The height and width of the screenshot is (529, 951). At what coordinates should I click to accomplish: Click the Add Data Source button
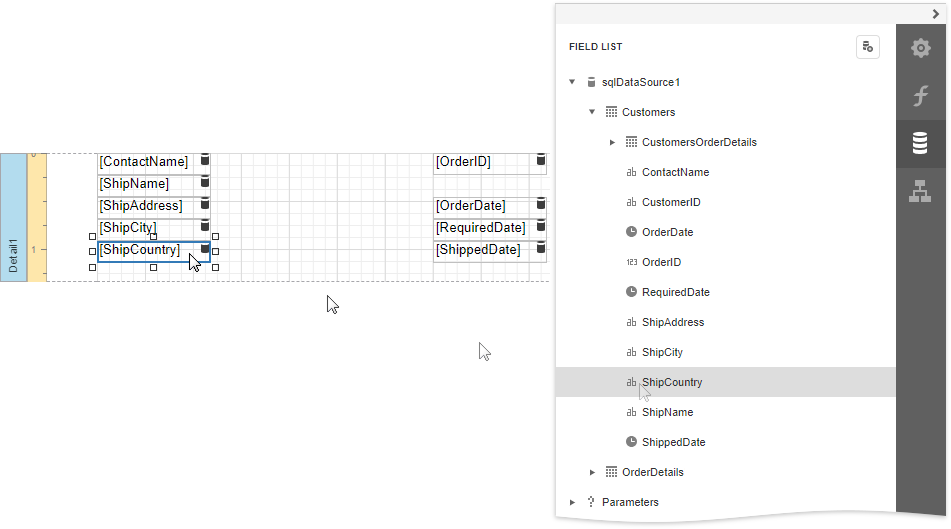[867, 47]
